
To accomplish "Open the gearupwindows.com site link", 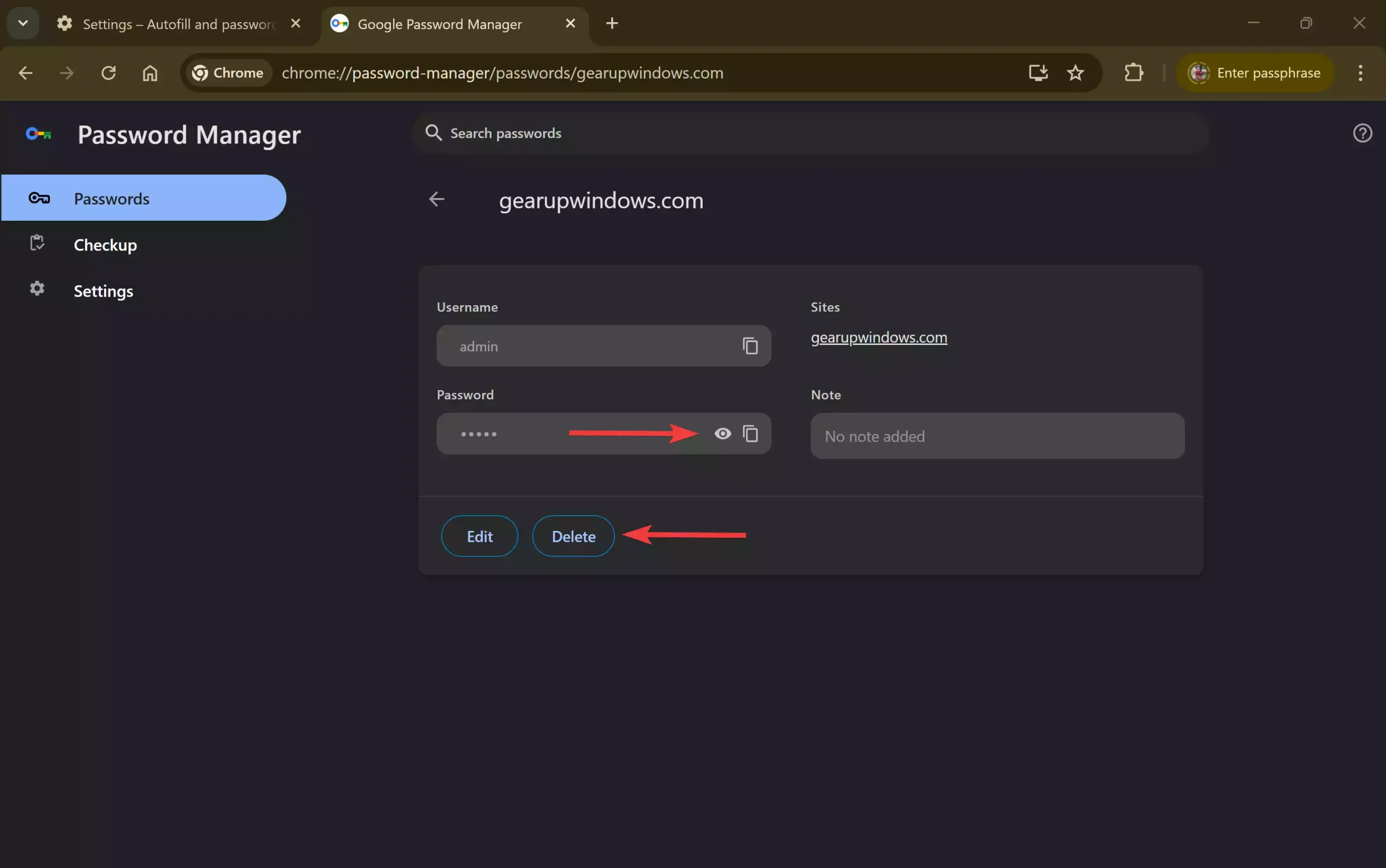I will (x=878, y=338).
